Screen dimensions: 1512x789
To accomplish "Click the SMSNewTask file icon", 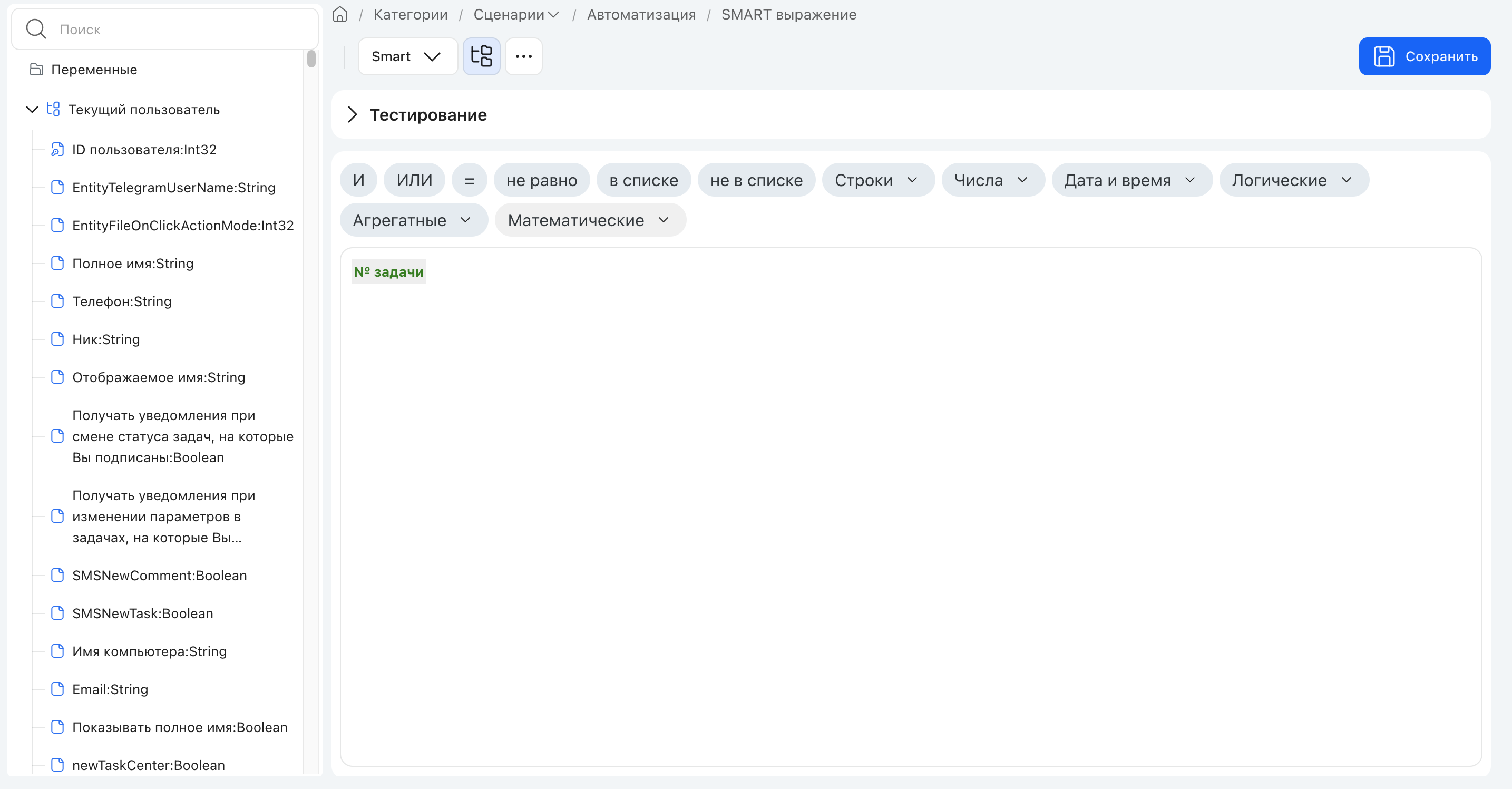I will pos(57,613).
